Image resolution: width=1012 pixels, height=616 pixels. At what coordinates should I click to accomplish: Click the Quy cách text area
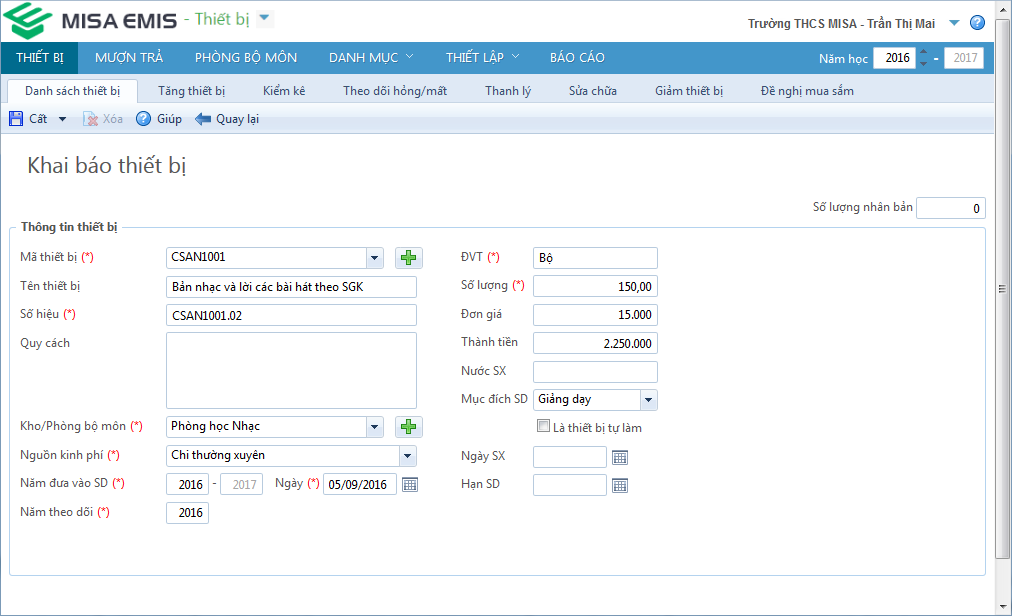point(291,370)
